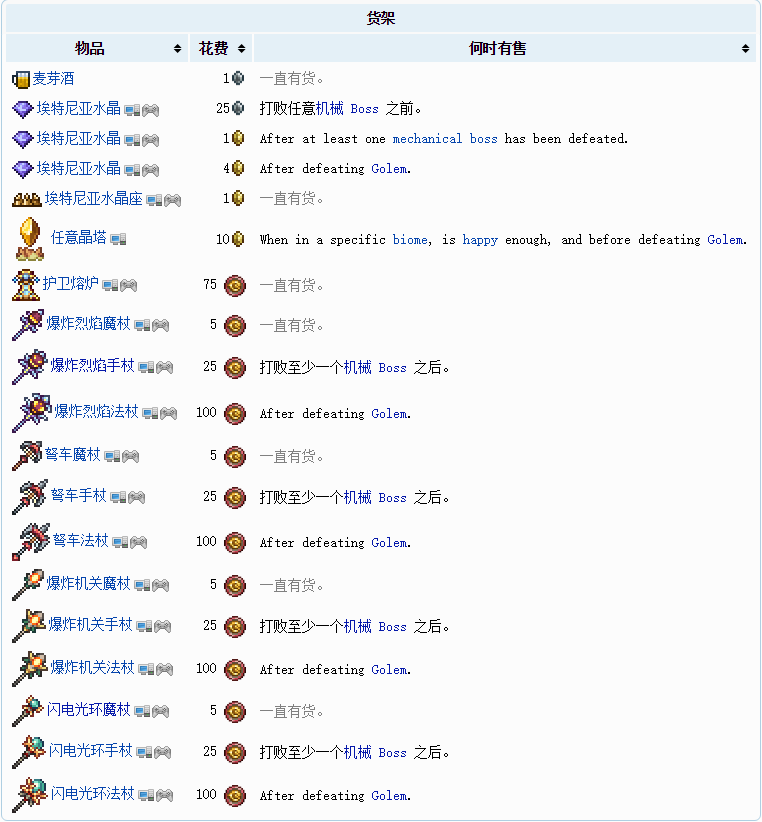
Task: Click the 埃特尼亚水晶座 stand icon
Action: (26, 199)
